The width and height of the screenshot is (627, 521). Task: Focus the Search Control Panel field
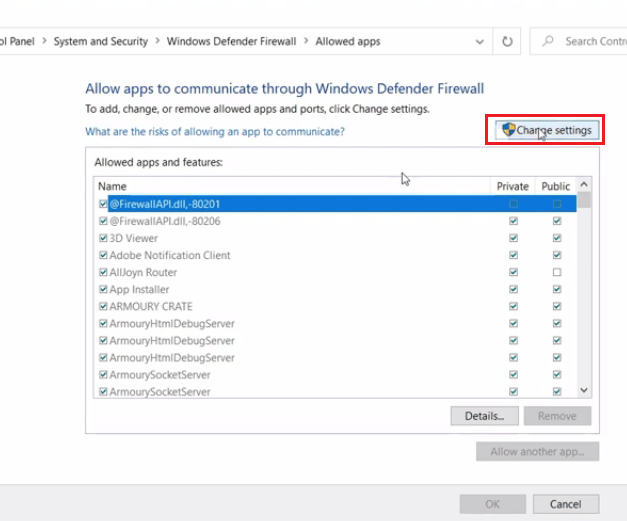tap(579, 41)
